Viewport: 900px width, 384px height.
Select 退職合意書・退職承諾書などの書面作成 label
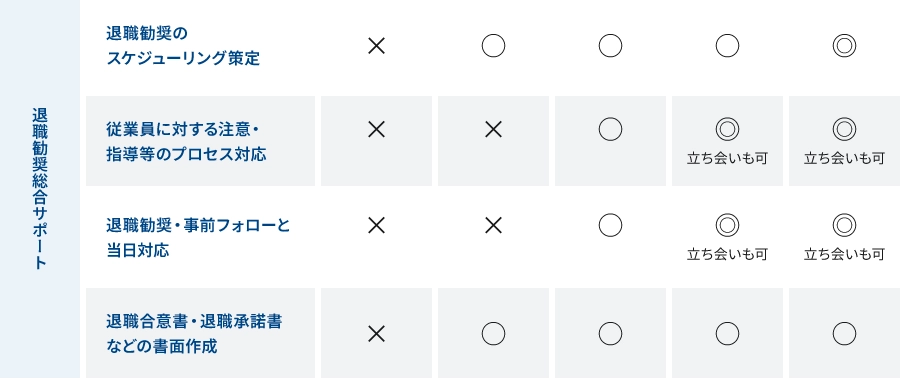[x=194, y=333]
